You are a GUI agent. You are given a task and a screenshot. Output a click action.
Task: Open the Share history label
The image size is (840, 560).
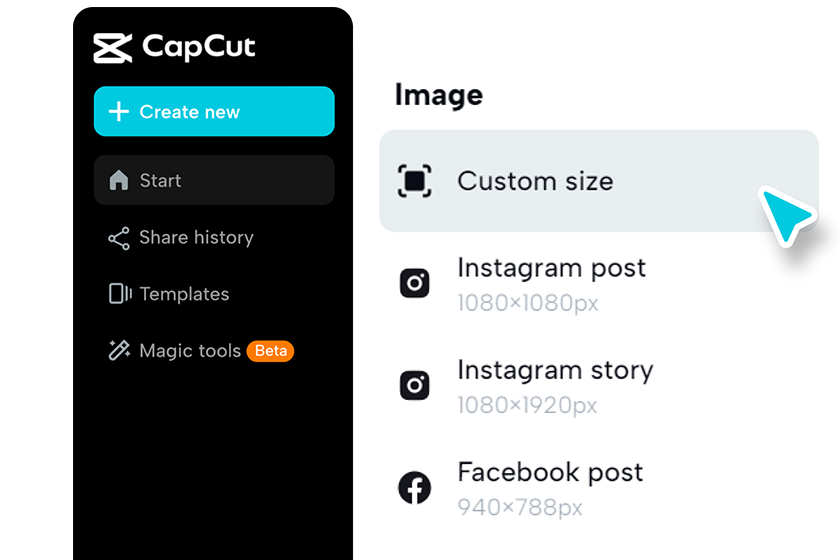coord(196,238)
